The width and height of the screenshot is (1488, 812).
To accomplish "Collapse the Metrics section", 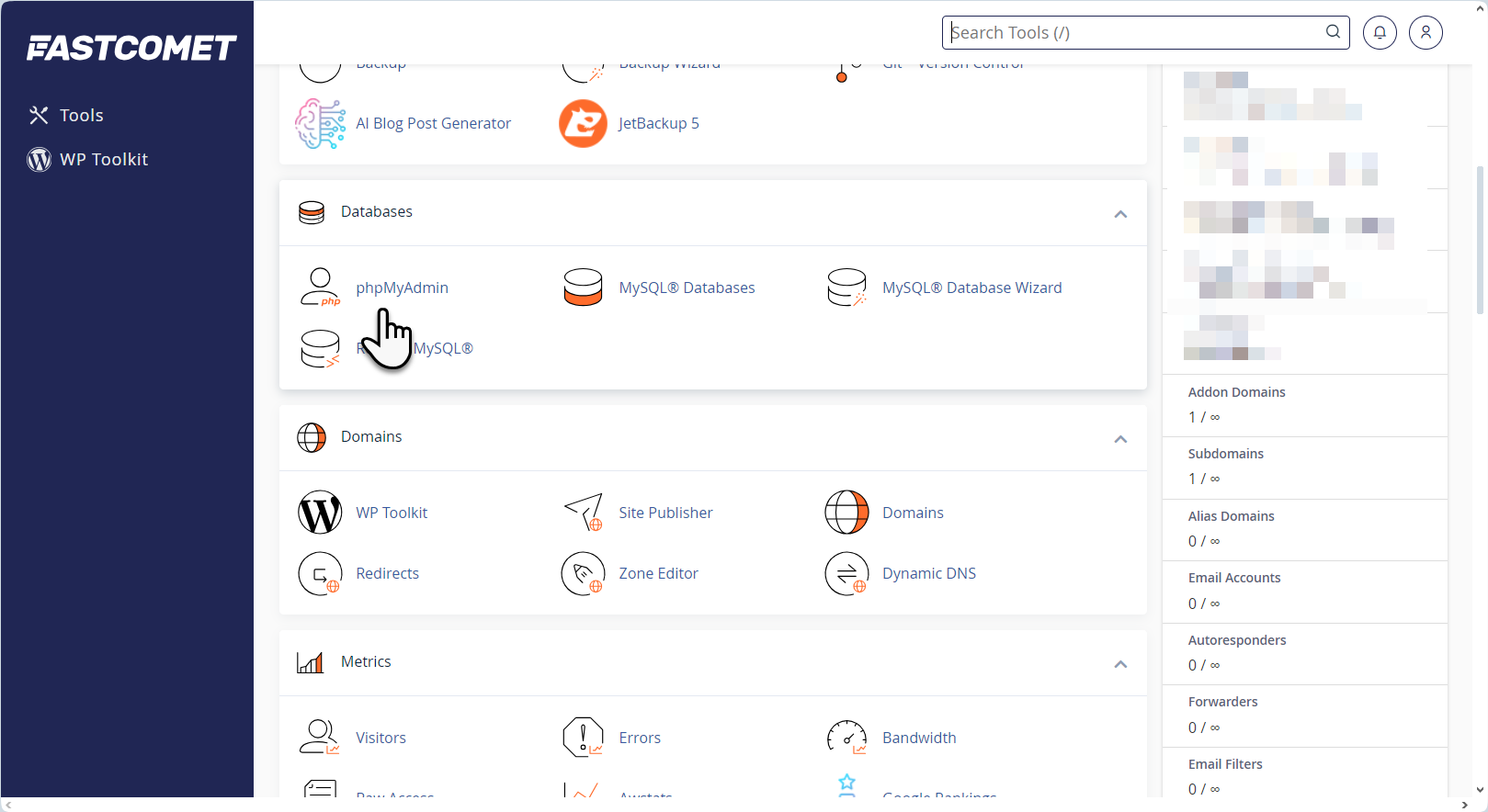I will (x=1120, y=664).
